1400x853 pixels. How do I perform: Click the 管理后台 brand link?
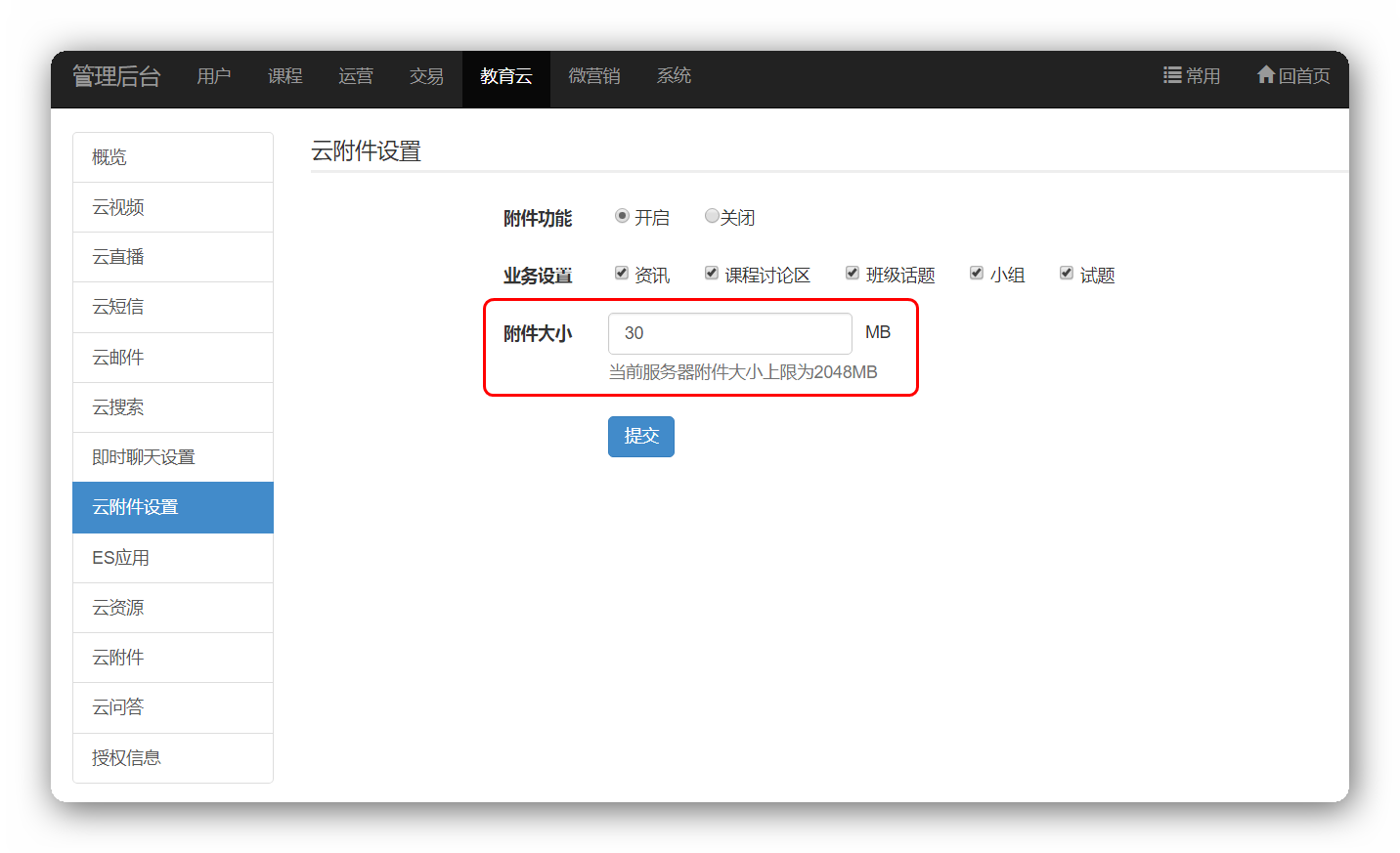point(116,76)
